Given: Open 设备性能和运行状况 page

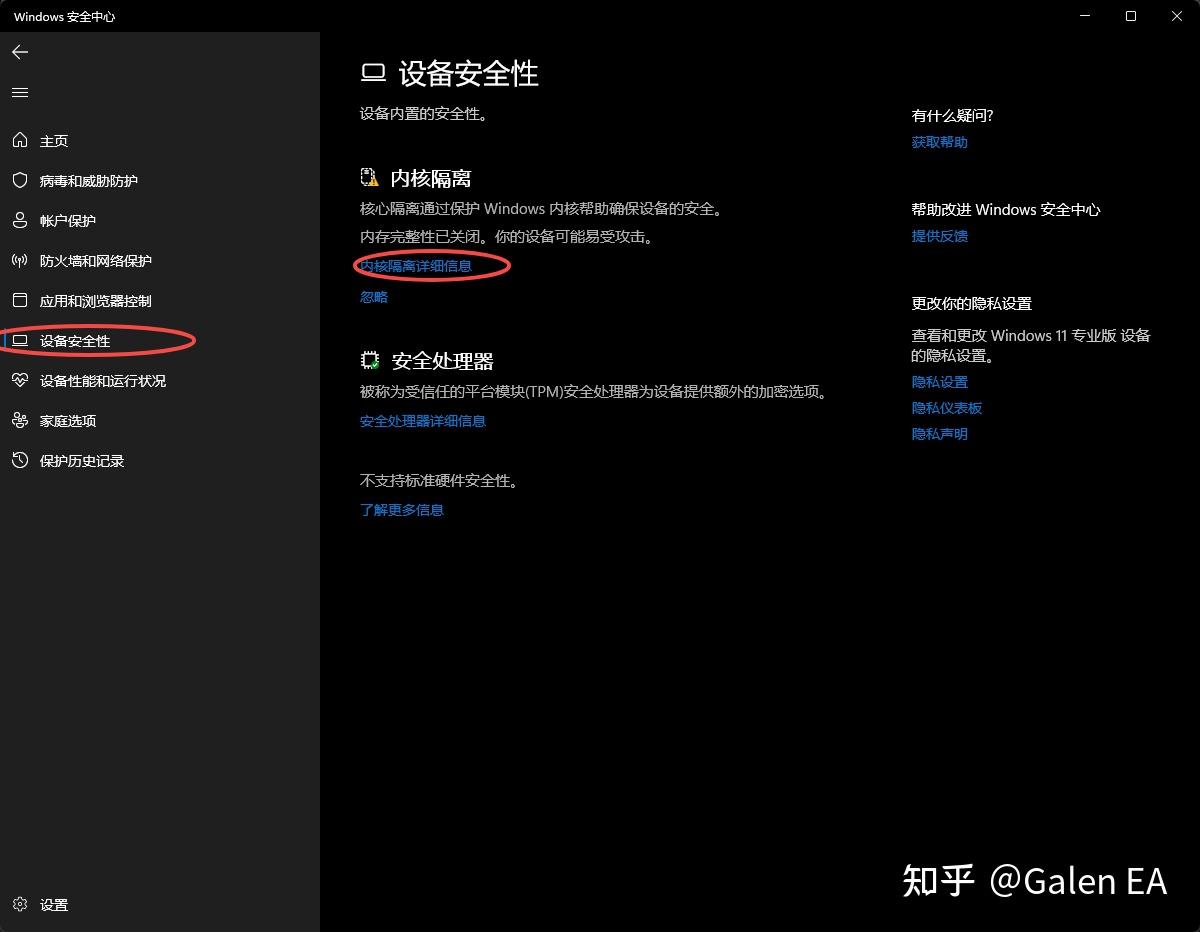Looking at the screenshot, I should [160, 381].
